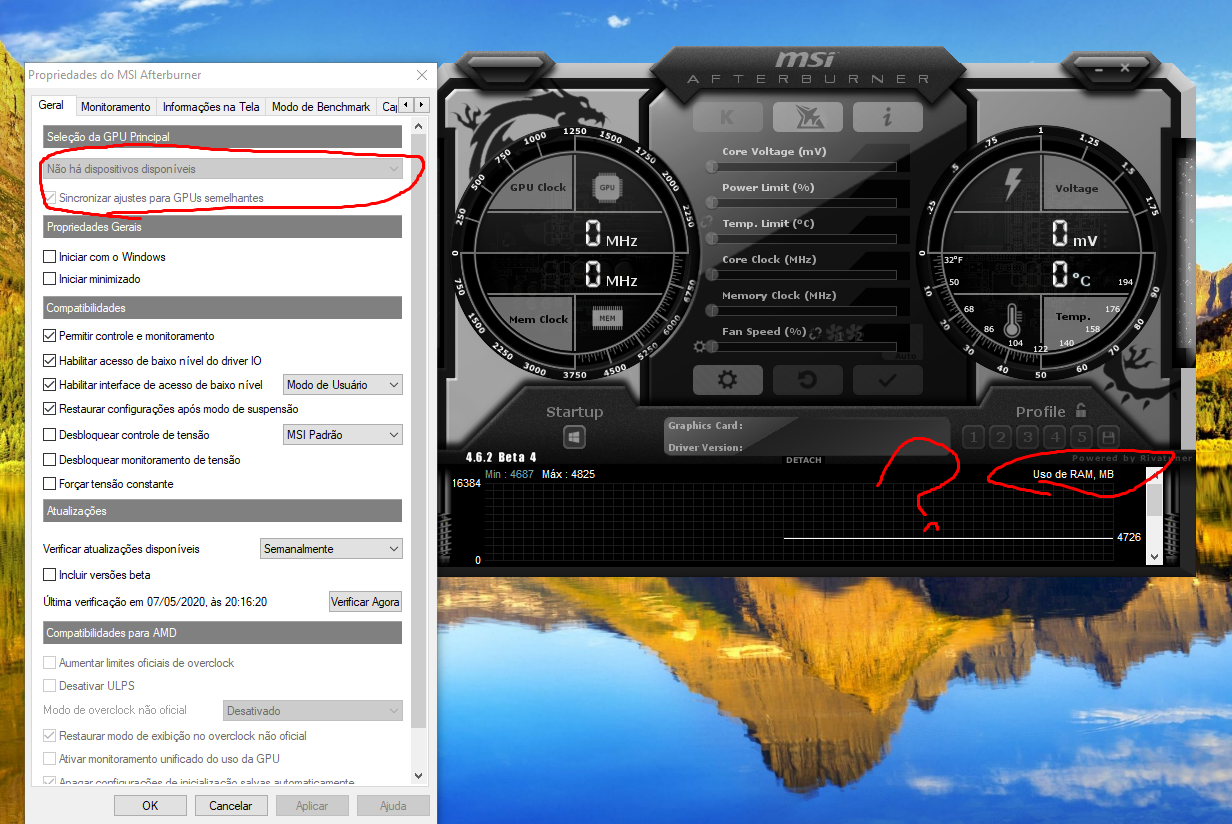
Task: Open Afterburner settings gear button
Action: [727, 380]
